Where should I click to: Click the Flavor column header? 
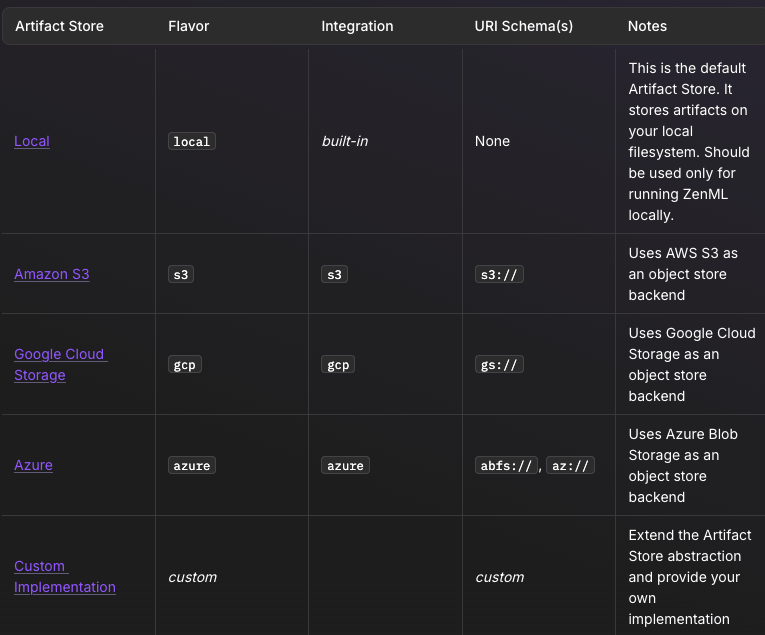pos(189,26)
